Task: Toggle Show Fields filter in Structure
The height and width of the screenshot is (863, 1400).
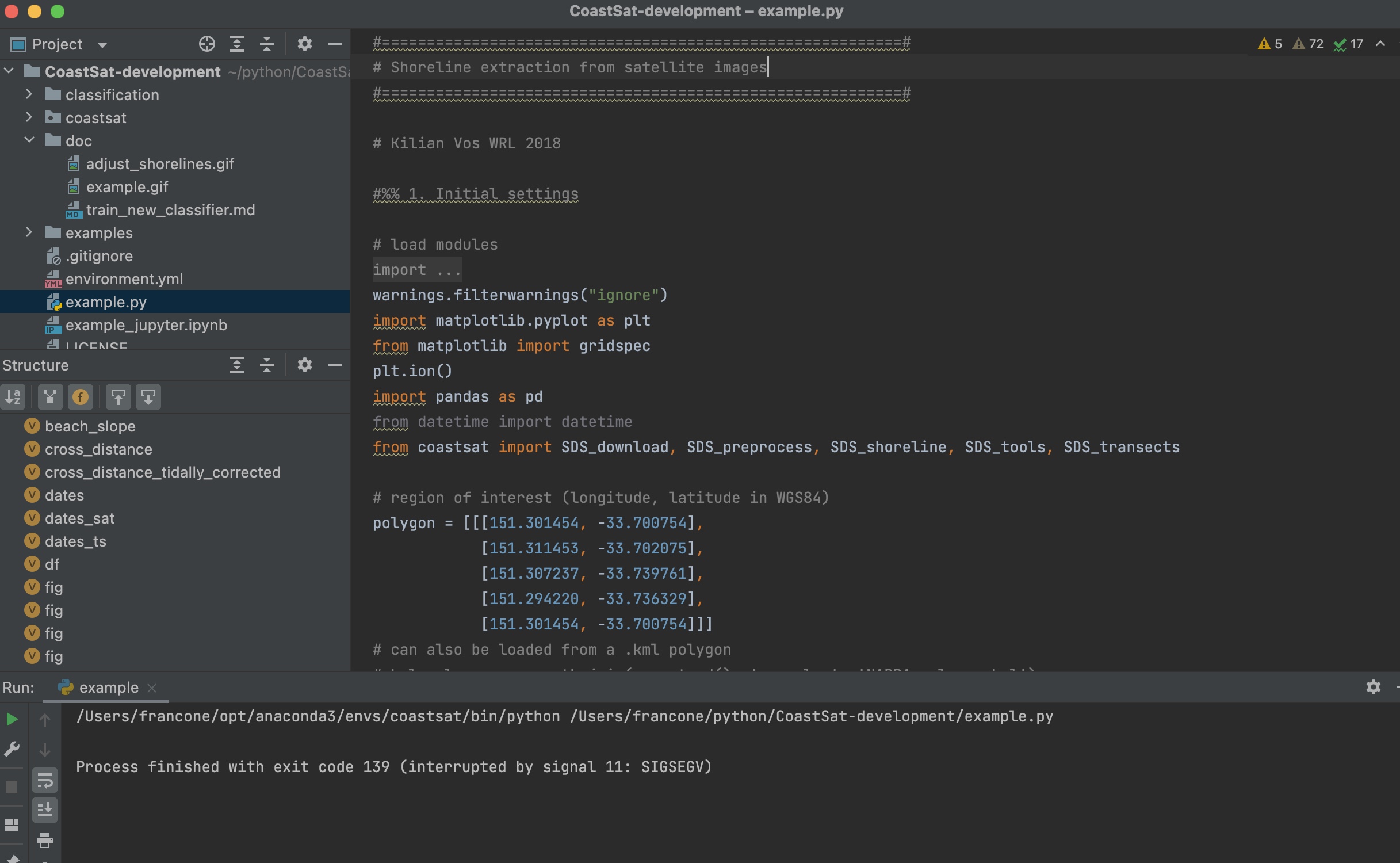Action: click(x=81, y=397)
